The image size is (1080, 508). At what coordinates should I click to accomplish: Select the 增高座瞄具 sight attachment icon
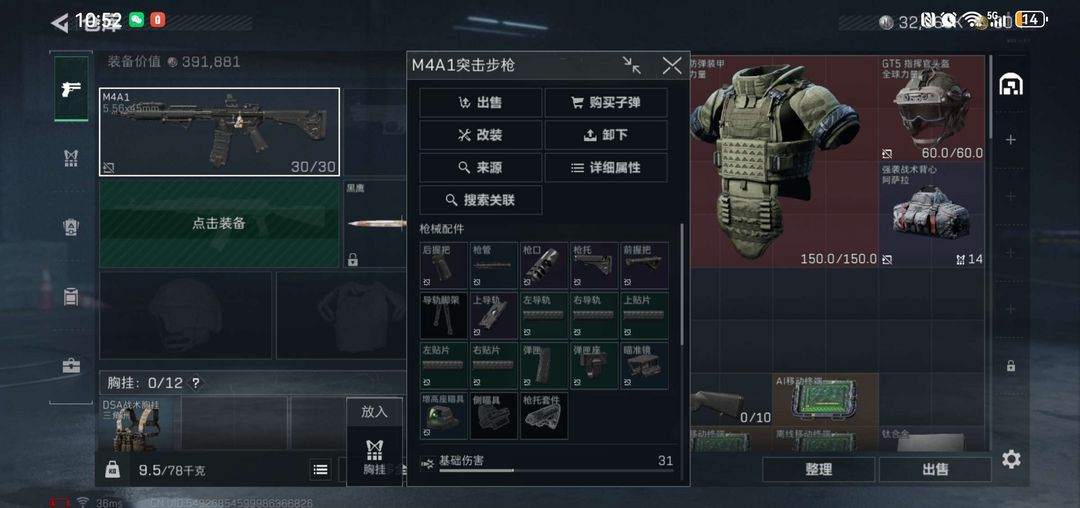click(444, 416)
